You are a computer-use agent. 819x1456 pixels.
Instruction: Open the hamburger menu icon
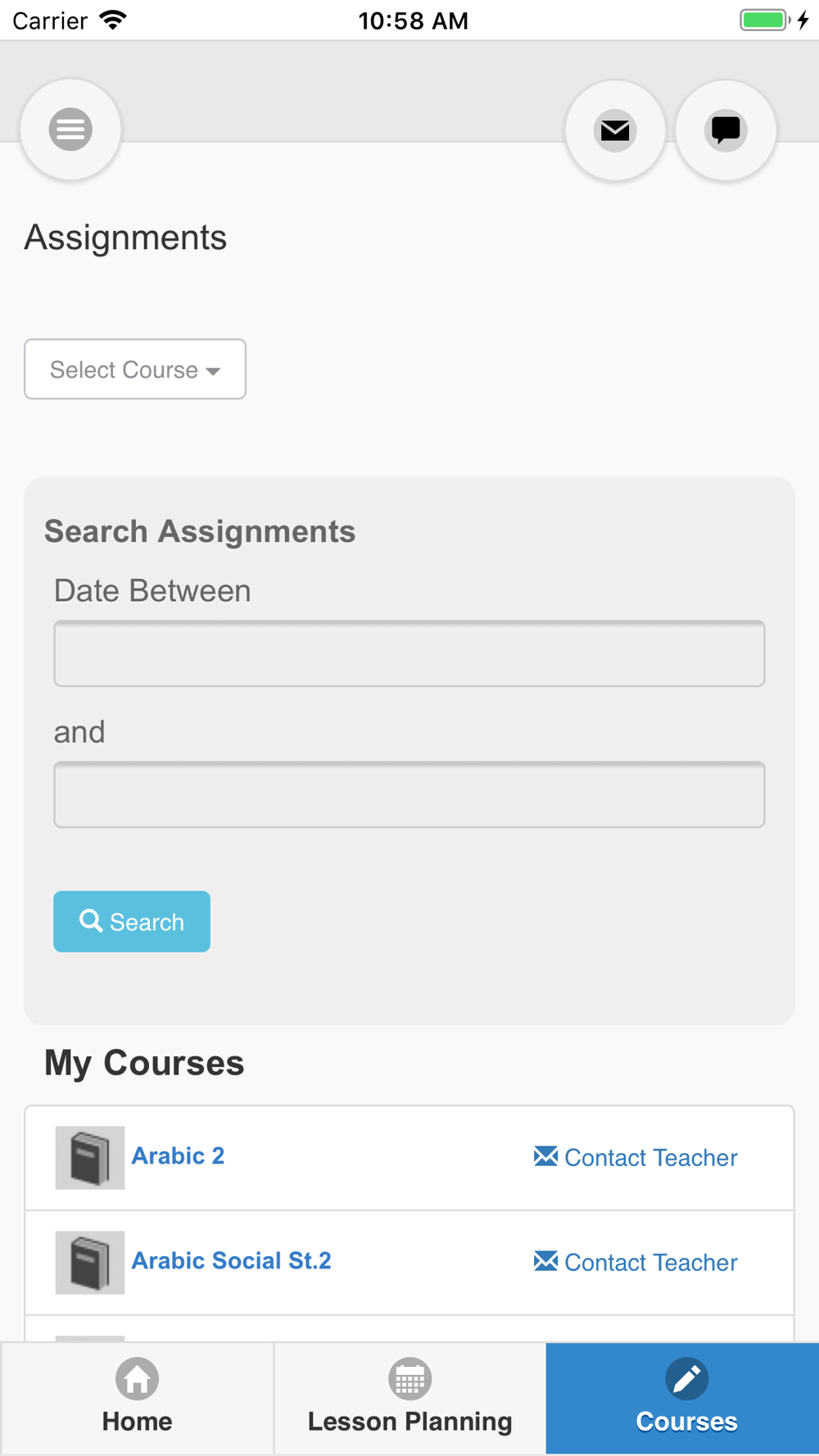click(x=70, y=129)
